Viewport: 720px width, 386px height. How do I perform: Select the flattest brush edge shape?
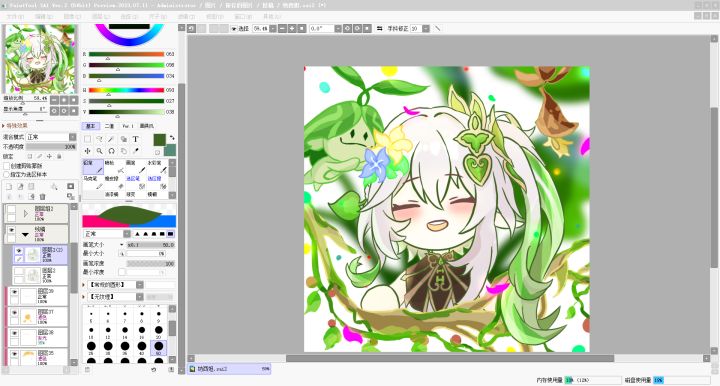coord(170,234)
